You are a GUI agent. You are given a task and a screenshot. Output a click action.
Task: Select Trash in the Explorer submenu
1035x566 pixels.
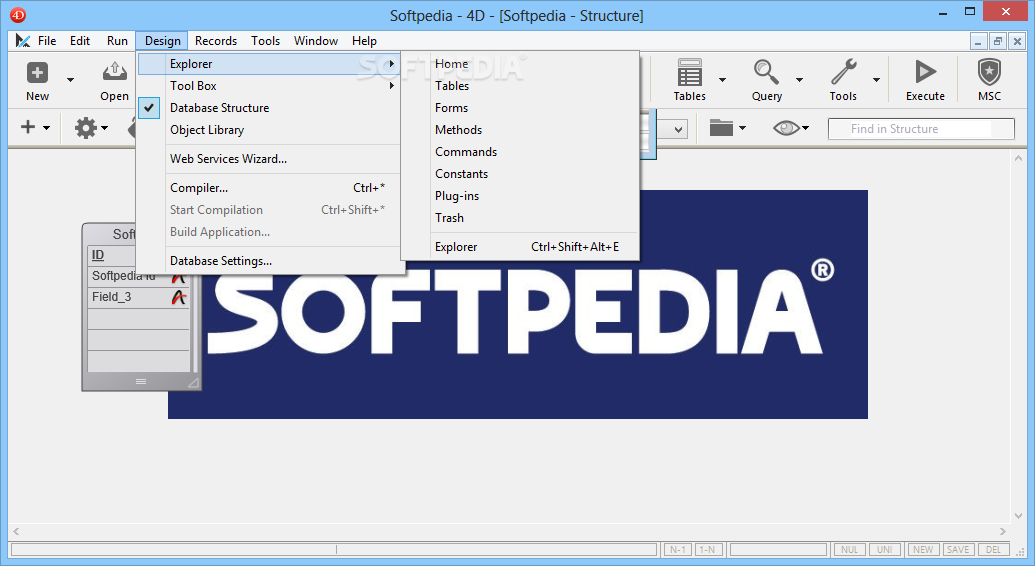tap(520, 218)
